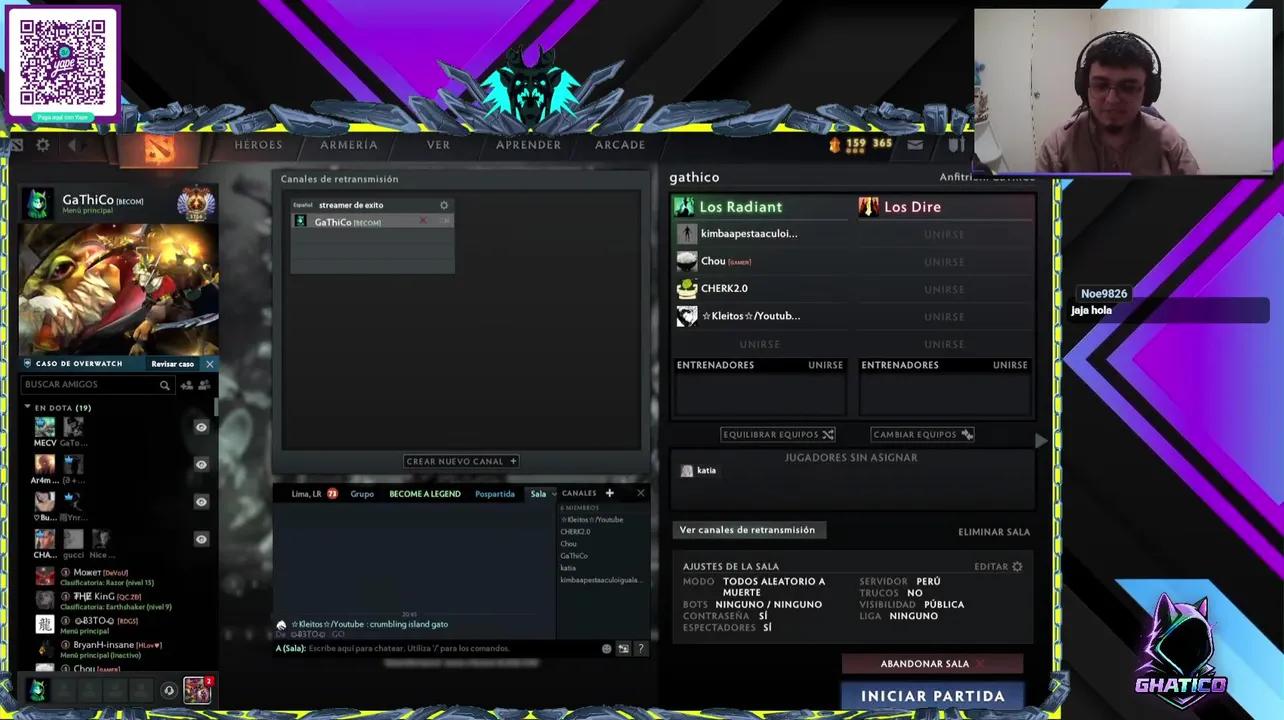Spectate MECV's game via eye icon

(x=201, y=428)
